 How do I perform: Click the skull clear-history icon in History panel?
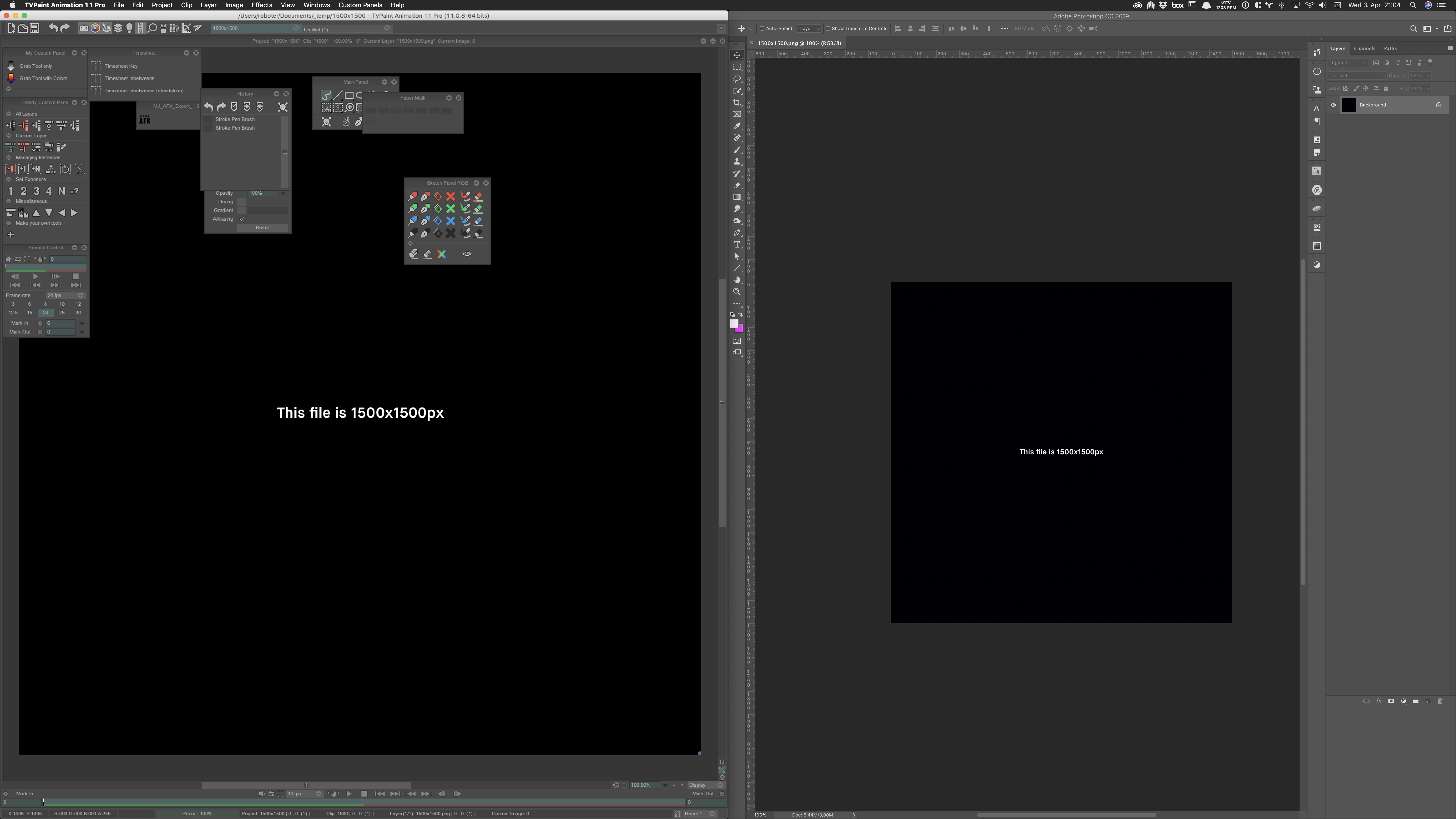click(x=283, y=107)
